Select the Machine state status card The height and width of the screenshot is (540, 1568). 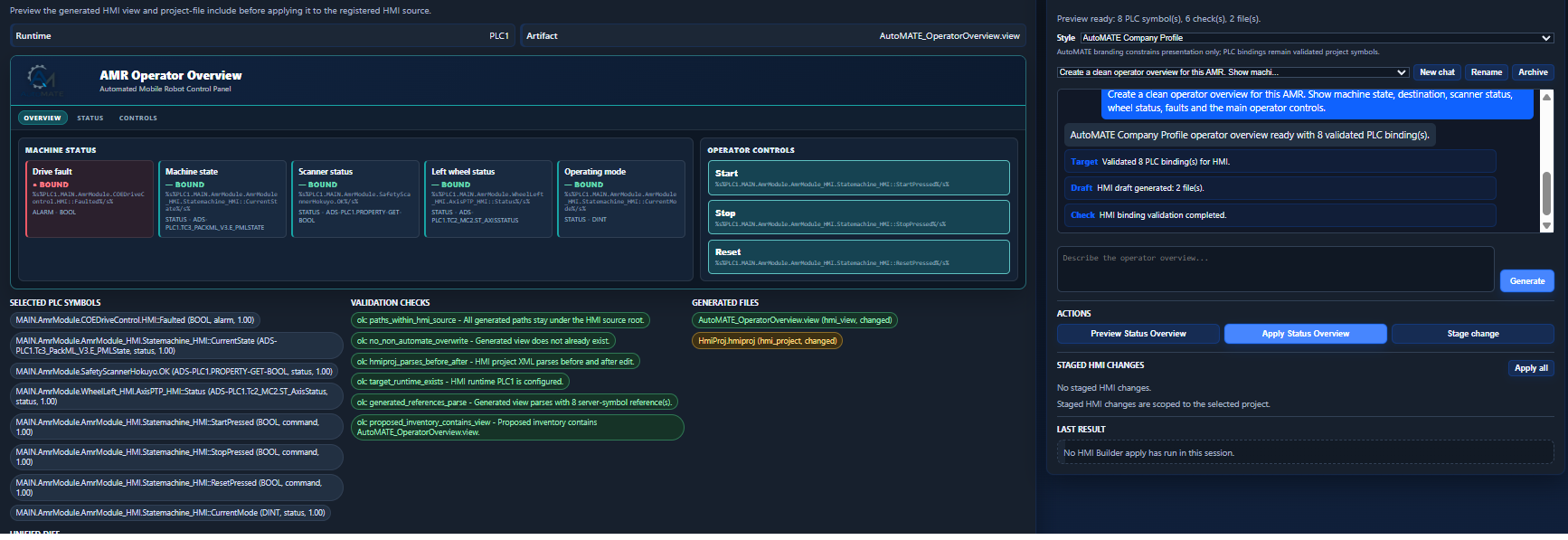coord(222,199)
